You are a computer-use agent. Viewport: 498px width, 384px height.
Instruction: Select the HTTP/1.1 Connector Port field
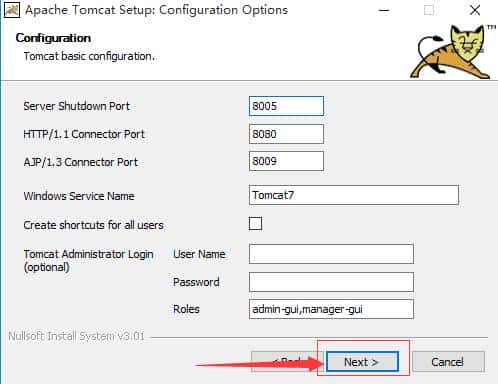click(x=286, y=134)
